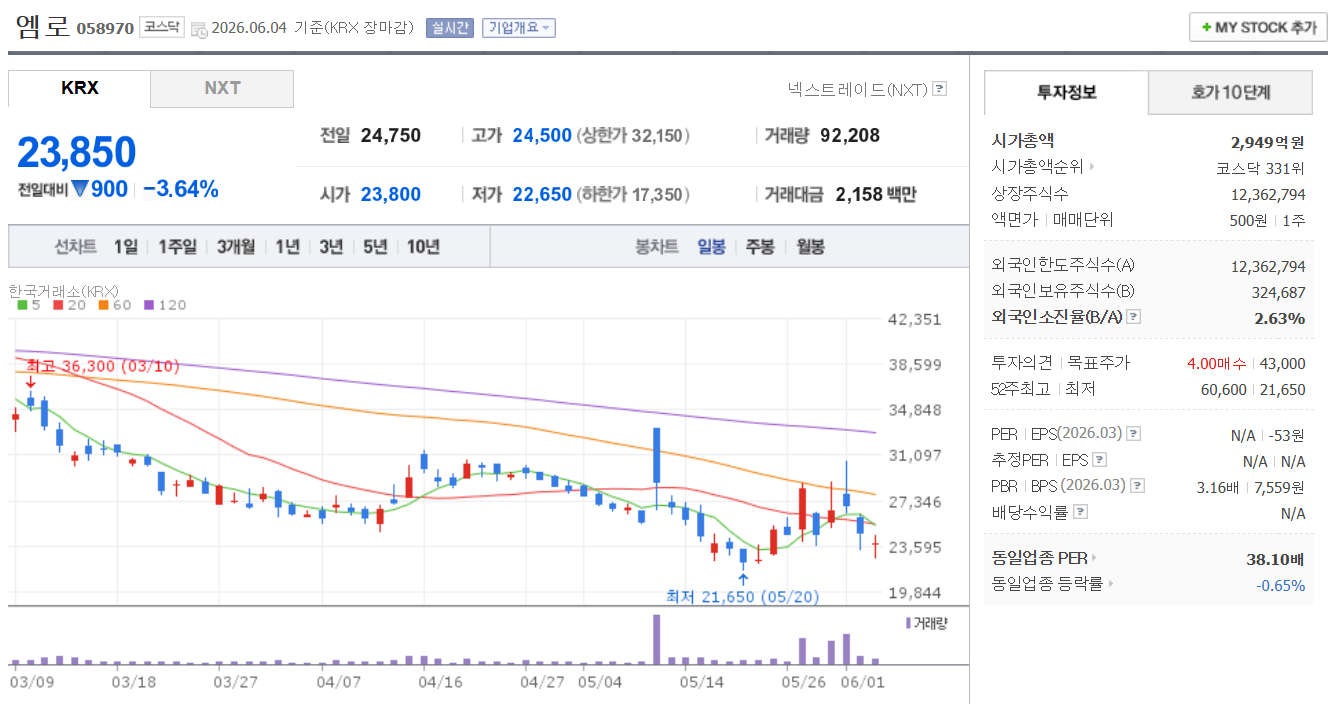The height and width of the screenshot is (704, 1337).
Task: Click the 시가 value 23,800
Action: [x=390, y=194]
